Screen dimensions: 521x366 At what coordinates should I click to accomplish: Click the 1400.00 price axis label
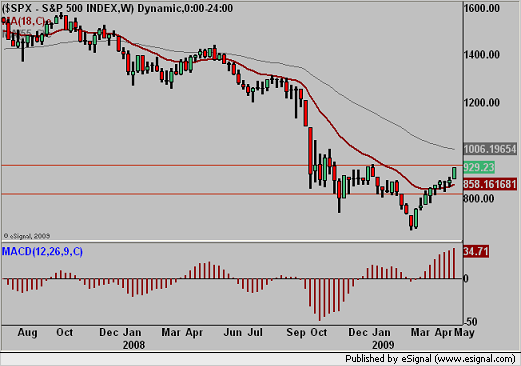point(482,54)
